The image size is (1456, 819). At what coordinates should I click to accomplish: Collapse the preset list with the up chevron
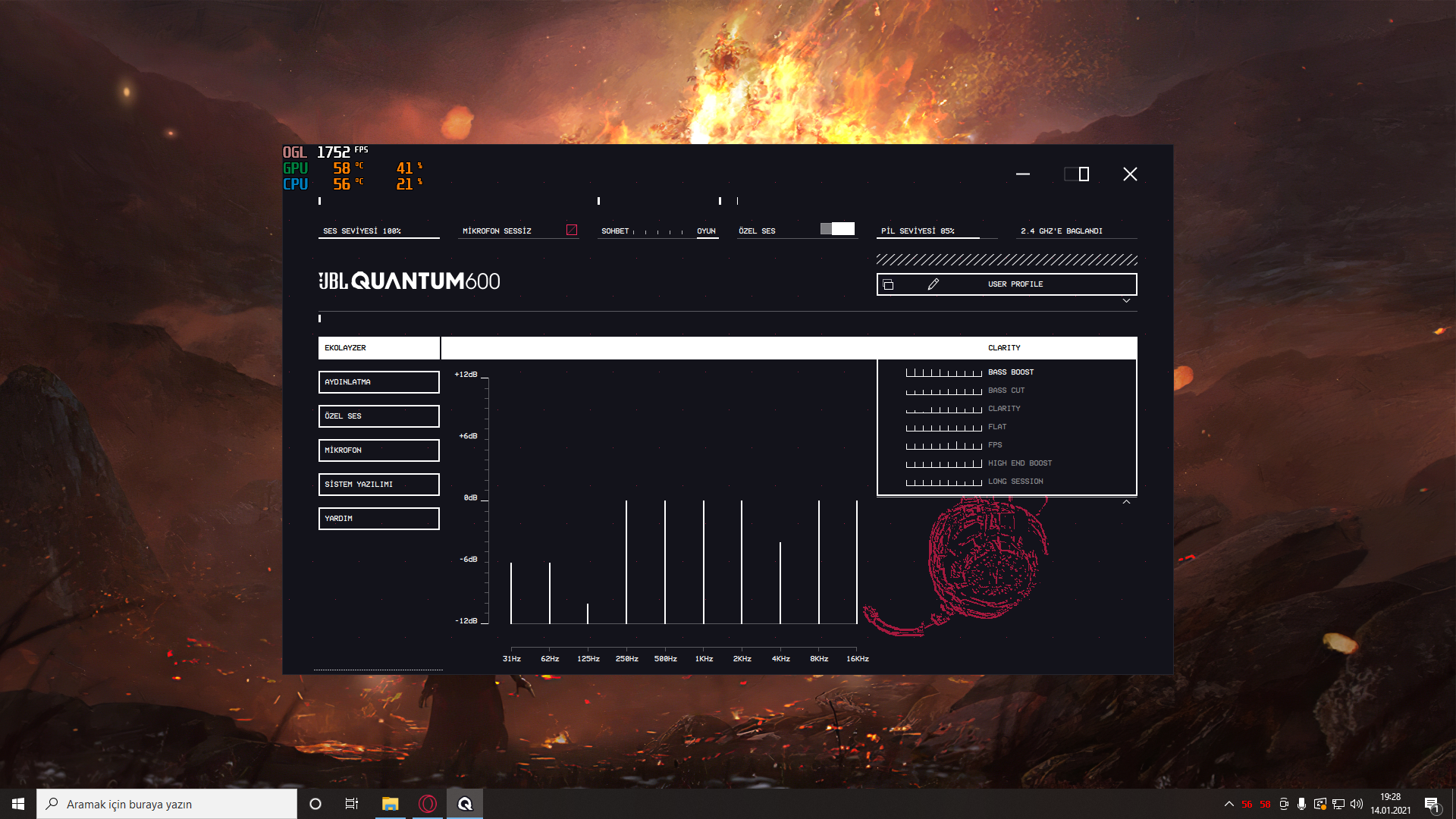(x=1126, y=502)
